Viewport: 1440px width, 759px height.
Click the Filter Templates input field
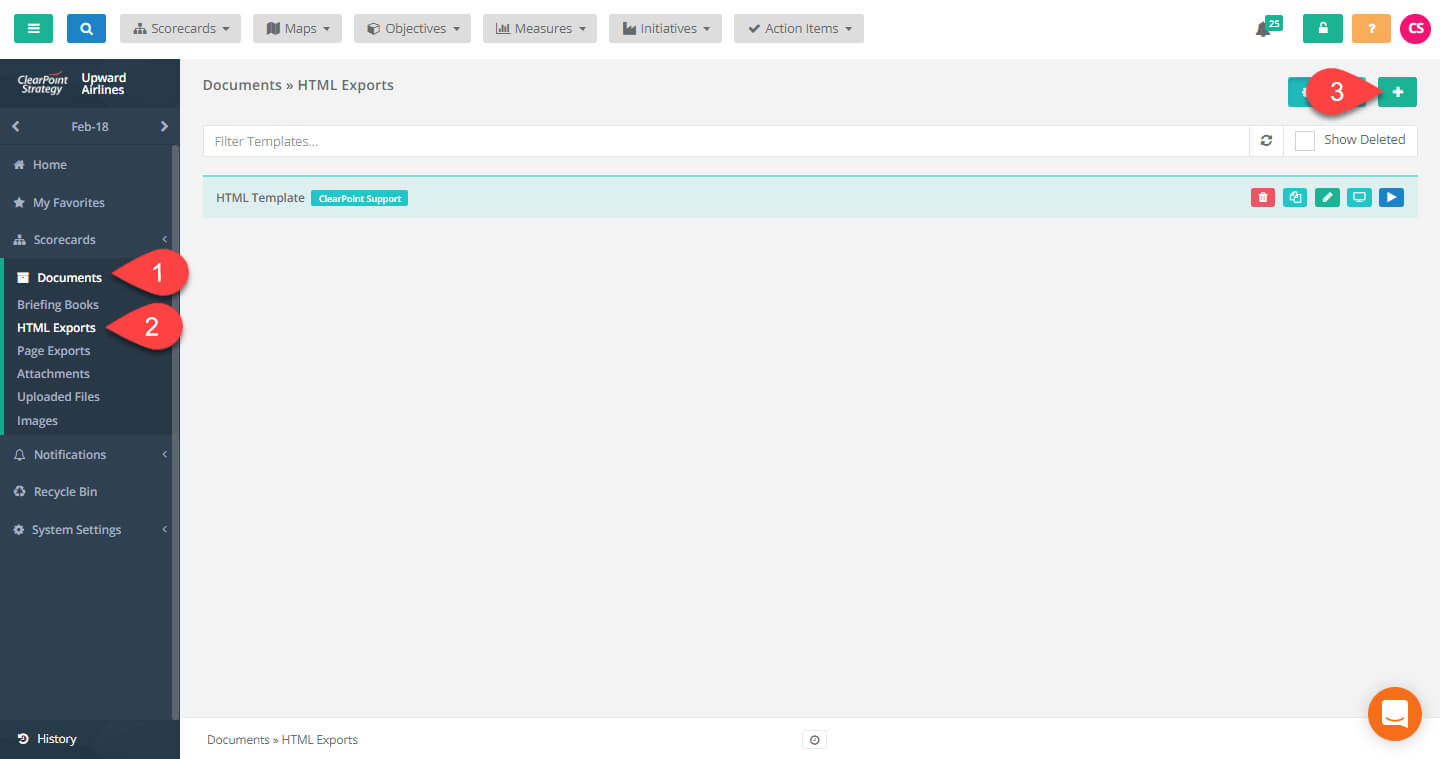pyautogui.click(x=725, y=141)
